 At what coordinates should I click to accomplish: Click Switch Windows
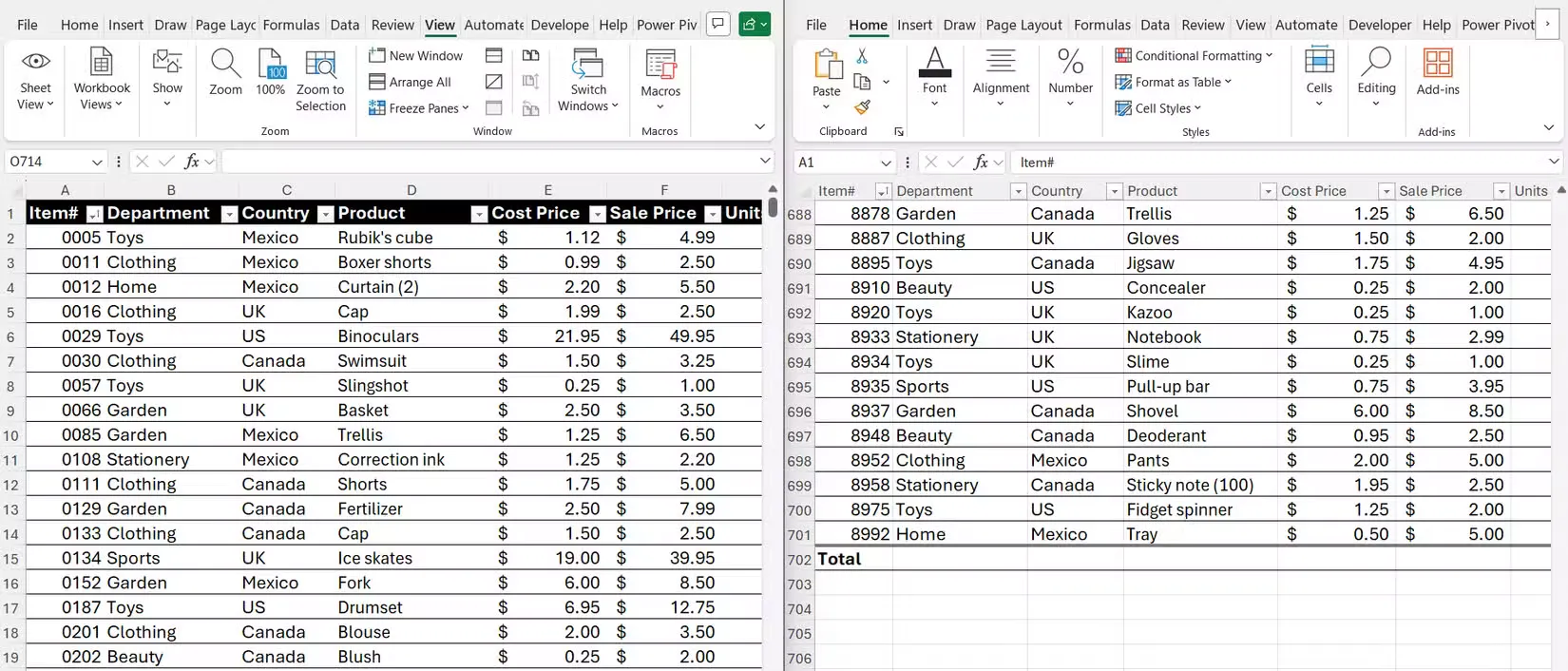[x=588, y=81]
